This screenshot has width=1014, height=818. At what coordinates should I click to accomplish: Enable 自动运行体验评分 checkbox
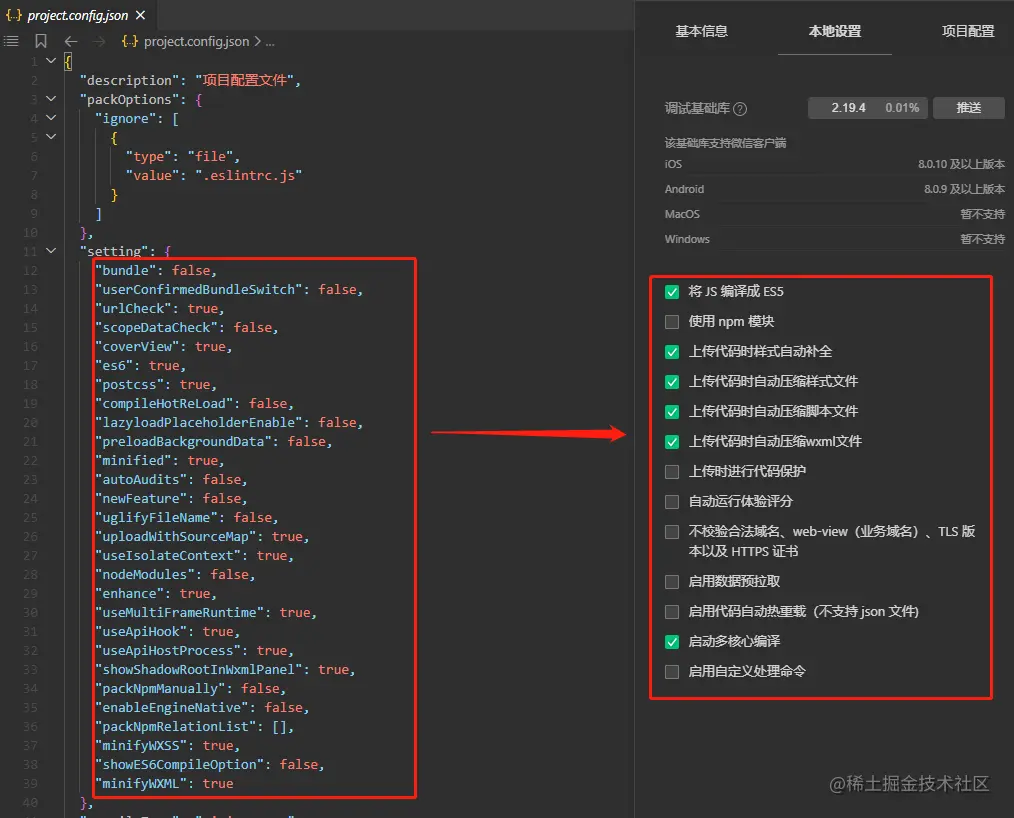coord(672,502)
